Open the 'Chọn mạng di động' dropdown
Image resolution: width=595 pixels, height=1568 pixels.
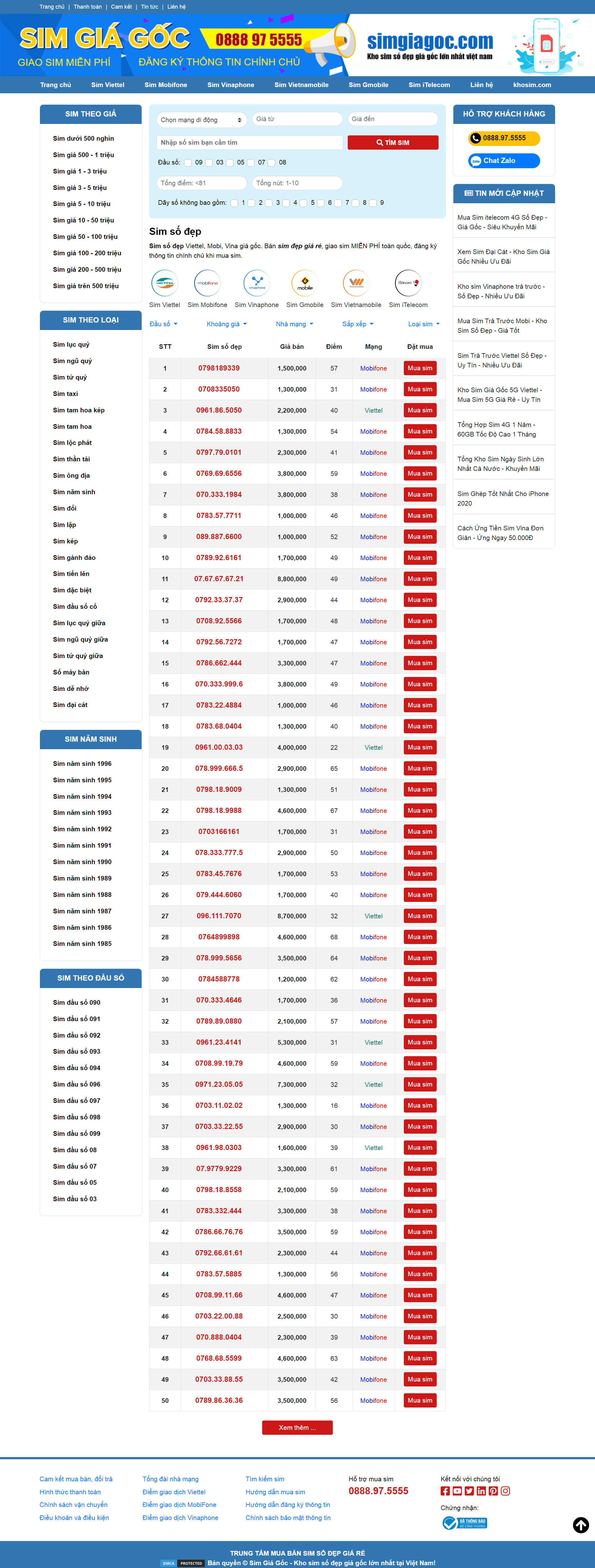pos(201,120)
